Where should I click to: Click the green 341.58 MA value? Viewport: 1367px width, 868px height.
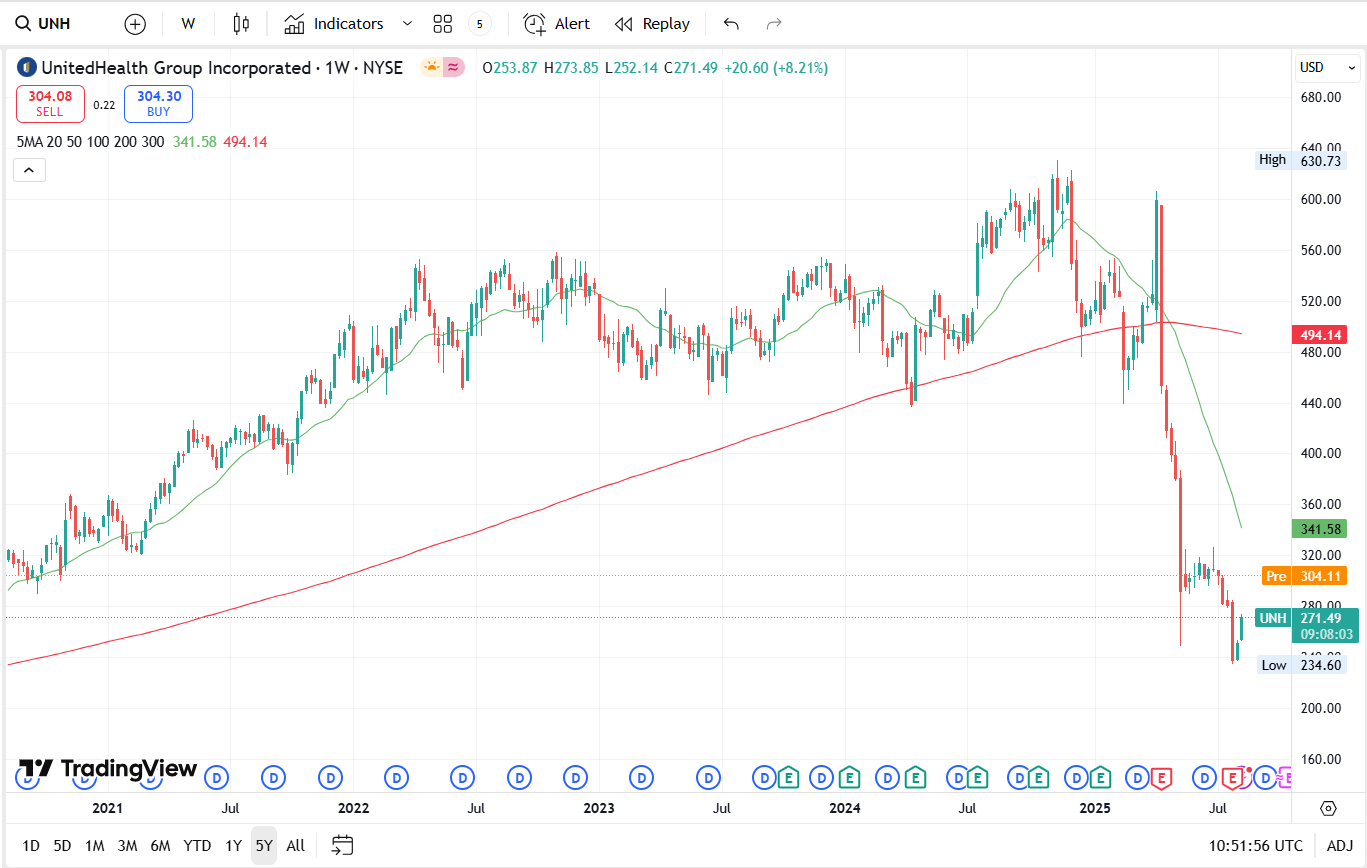[195, 142]
